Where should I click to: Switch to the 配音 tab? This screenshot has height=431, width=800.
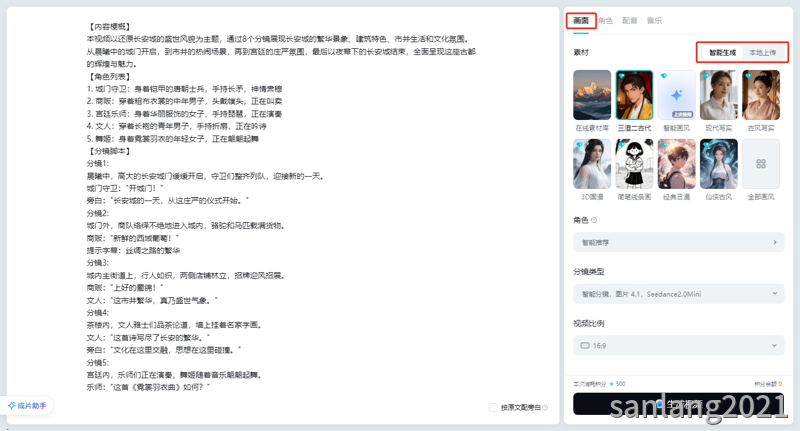point(630,21)
